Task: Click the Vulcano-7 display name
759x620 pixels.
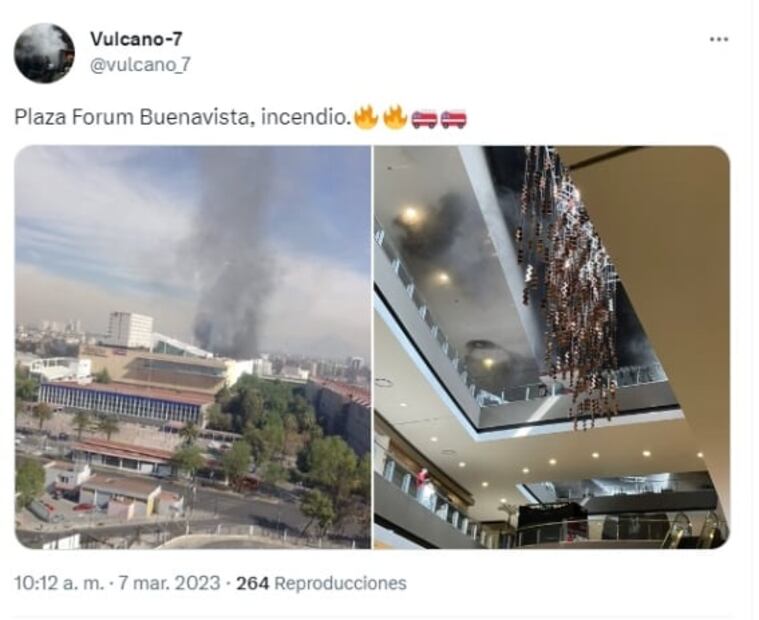Action: 136,39
